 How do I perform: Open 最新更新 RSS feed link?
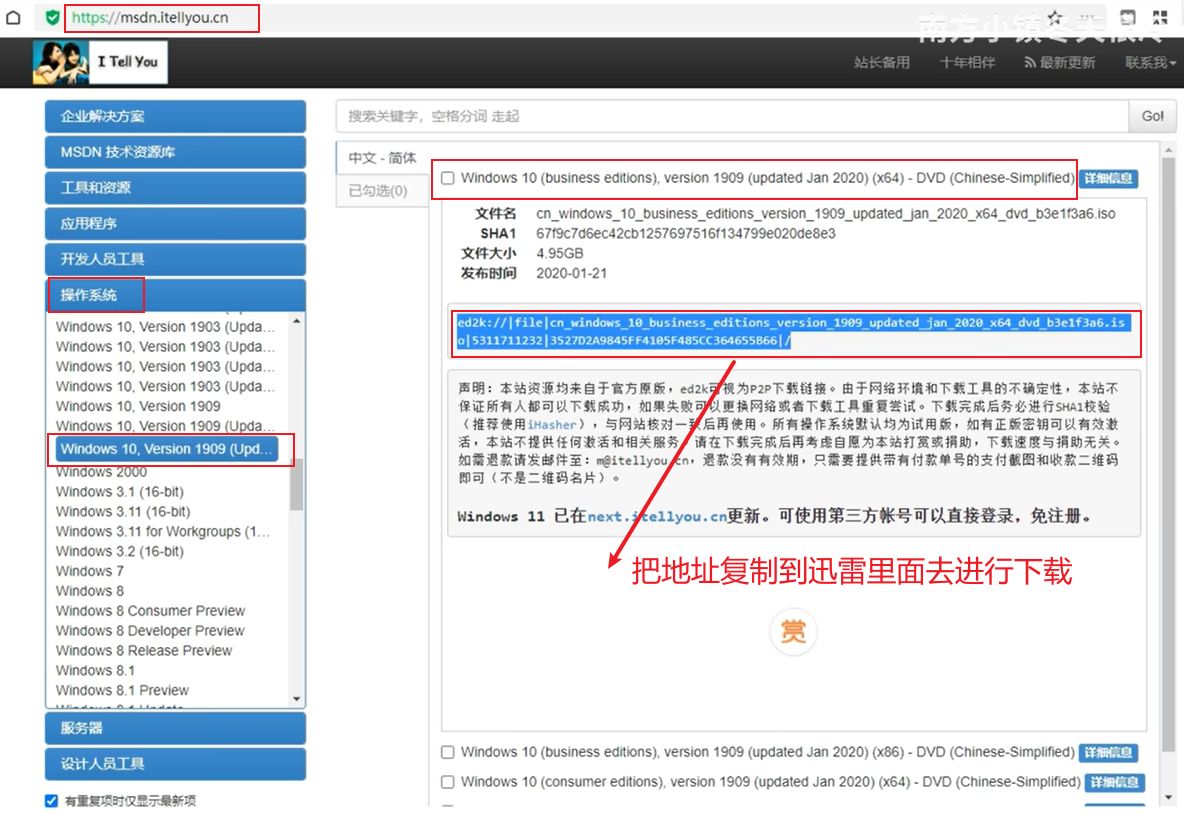(1059, 62)
